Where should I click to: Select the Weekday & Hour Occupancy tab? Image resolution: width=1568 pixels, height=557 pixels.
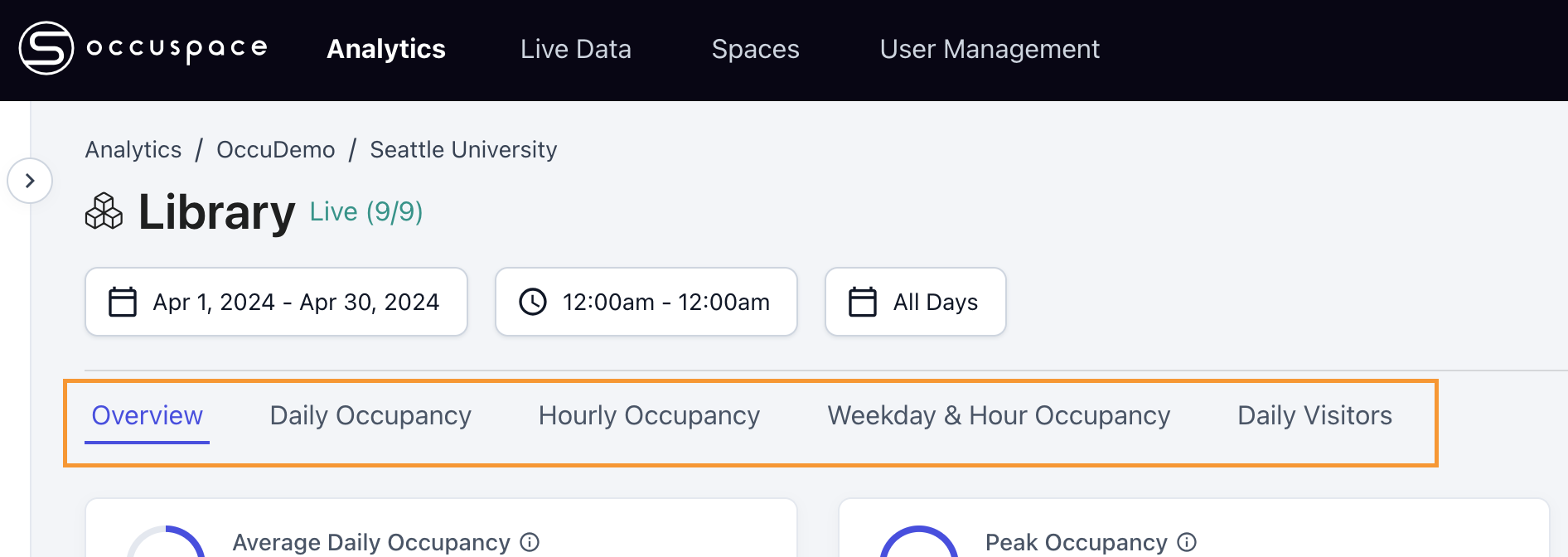pos(999,415)
